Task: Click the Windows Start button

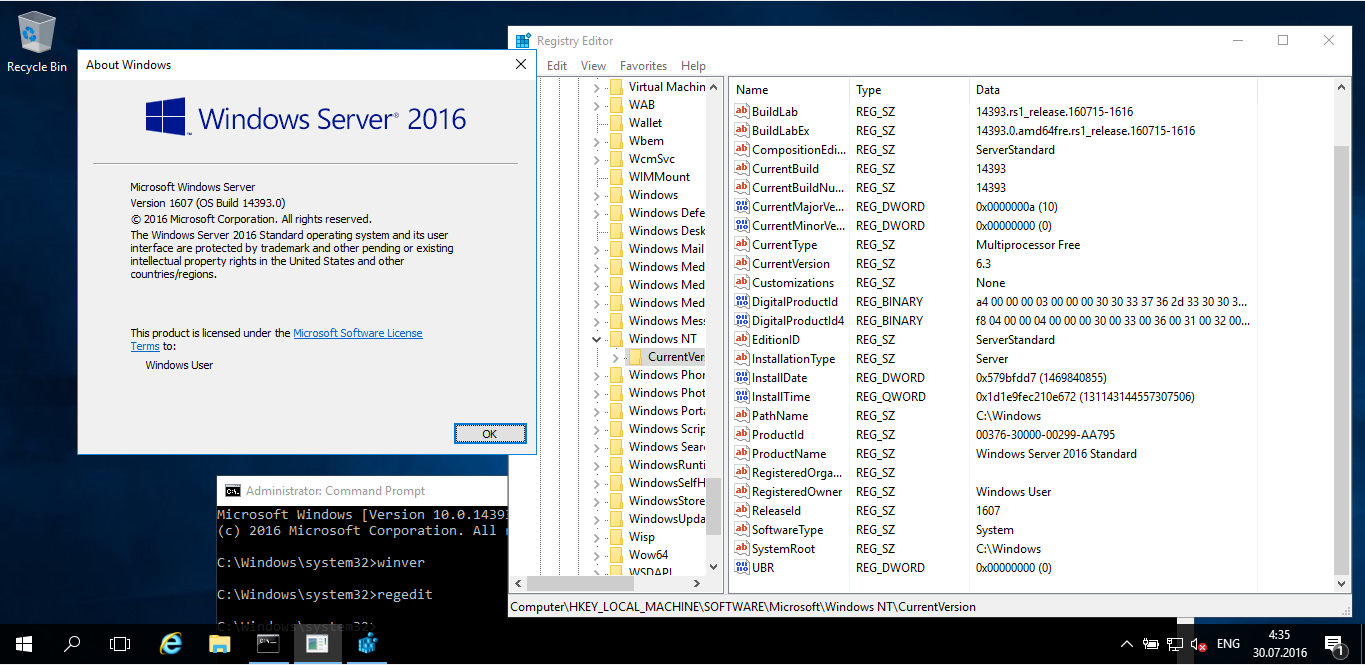Action: pyautogui.click(x=23, y=644)
